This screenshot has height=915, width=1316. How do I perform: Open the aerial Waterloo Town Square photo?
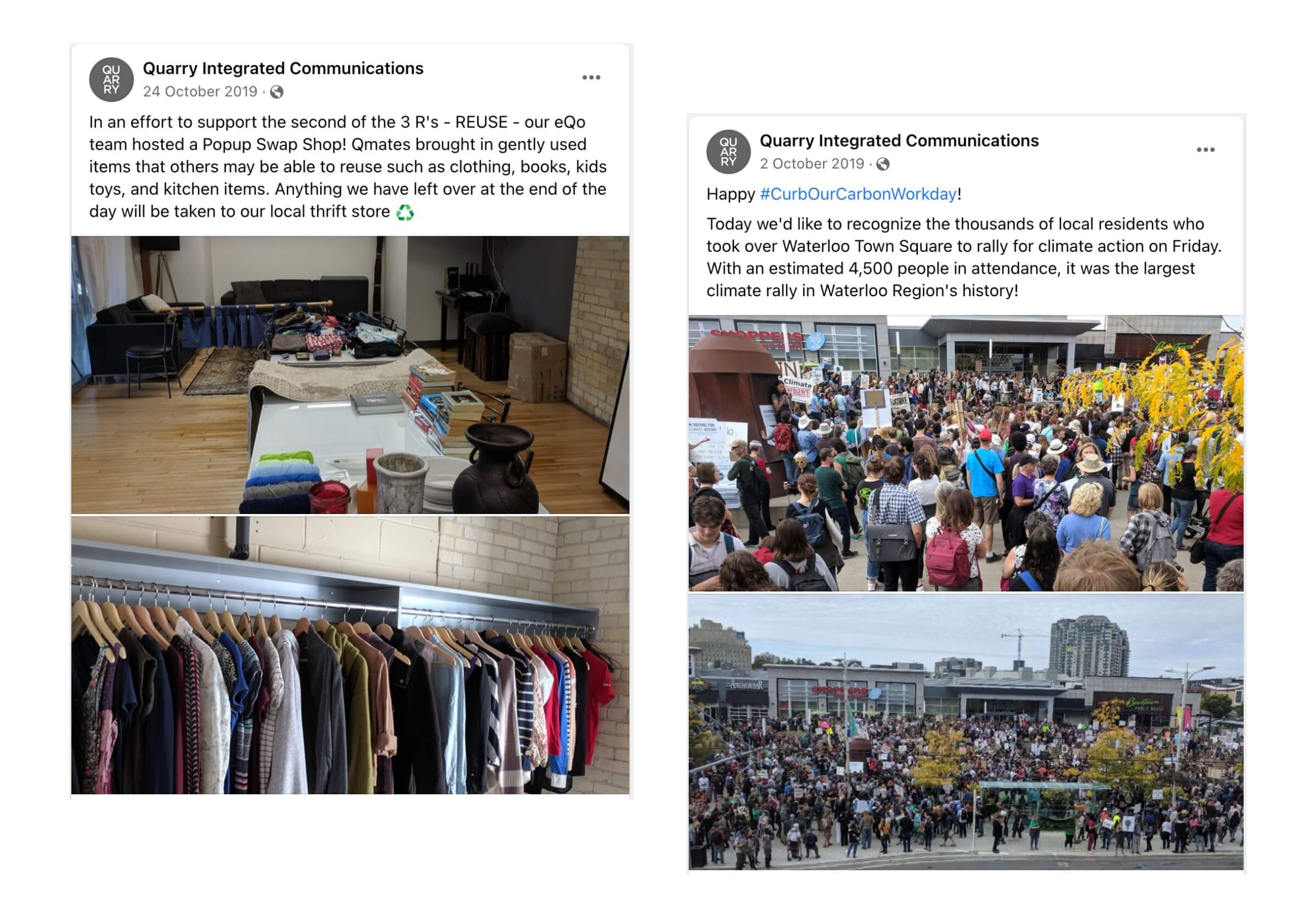coord(966,732)
